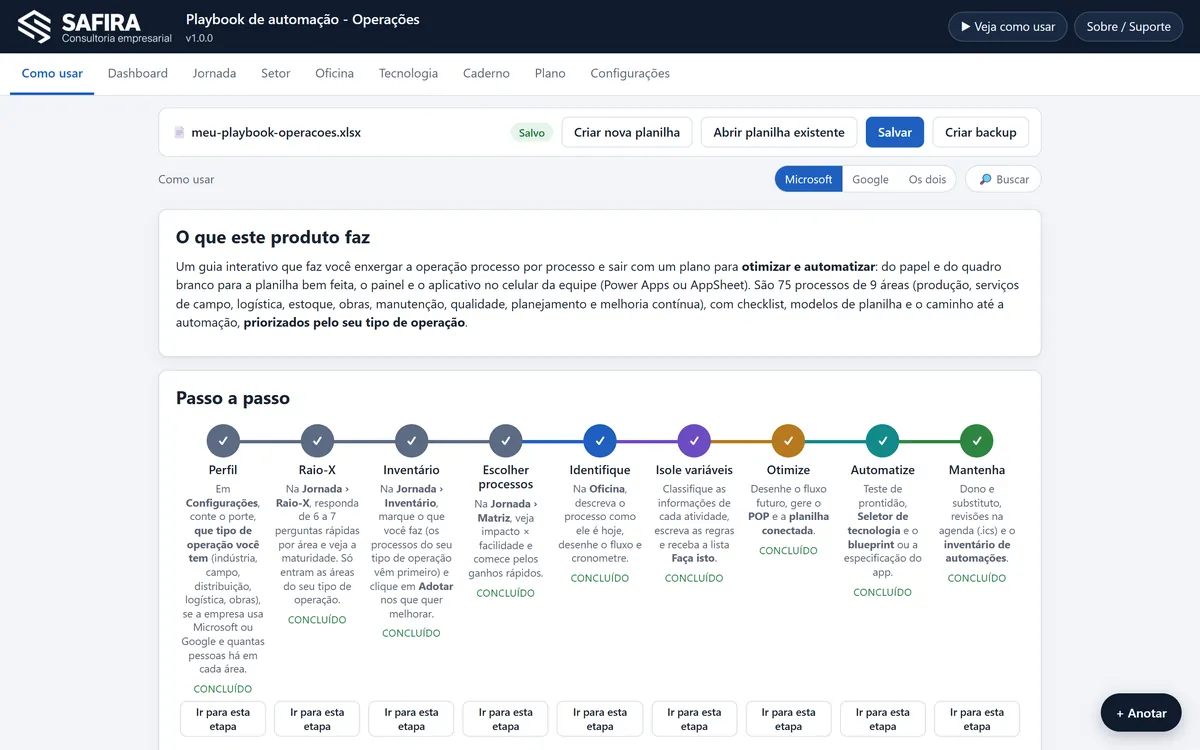Image resolution: width=1200 pixels, height=750 pixels.
Task: Click the Mantenha green step circle
Action: (x=977, y=440)
